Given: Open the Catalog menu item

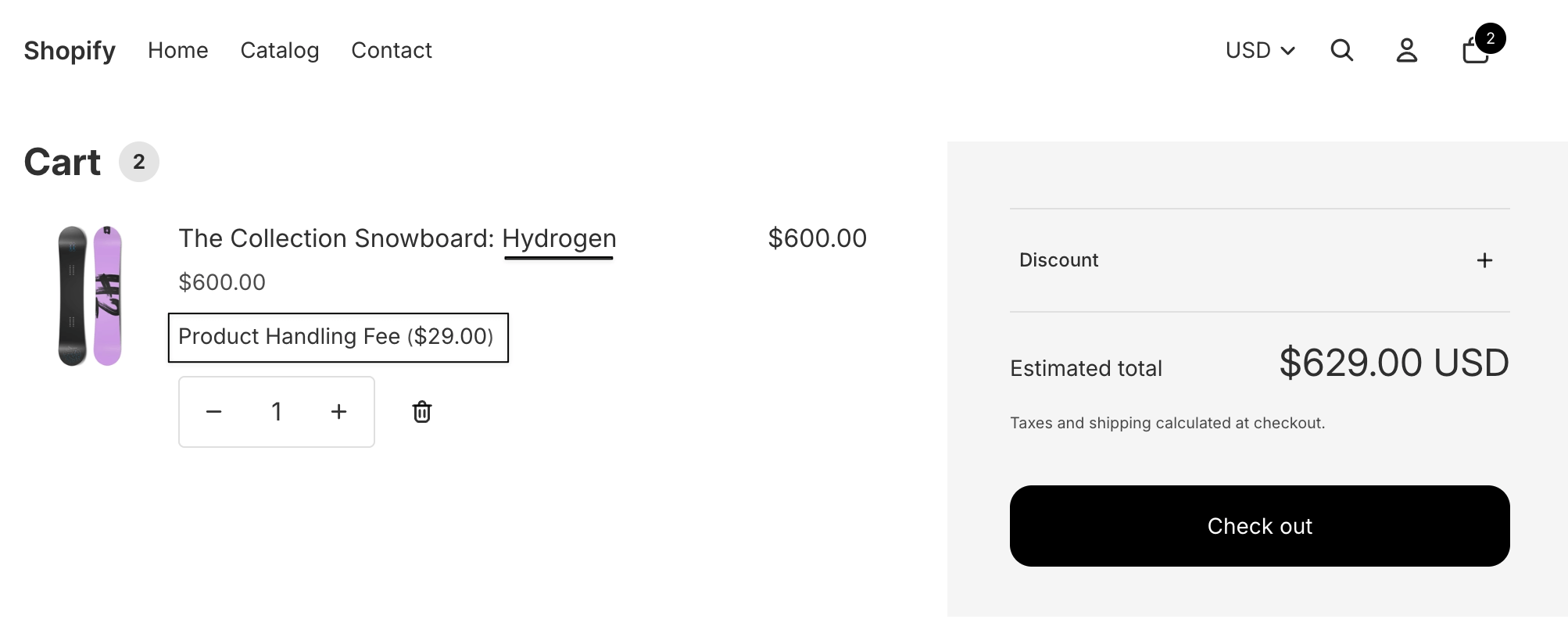Looking at the screenshot, I should coord(280,50).
